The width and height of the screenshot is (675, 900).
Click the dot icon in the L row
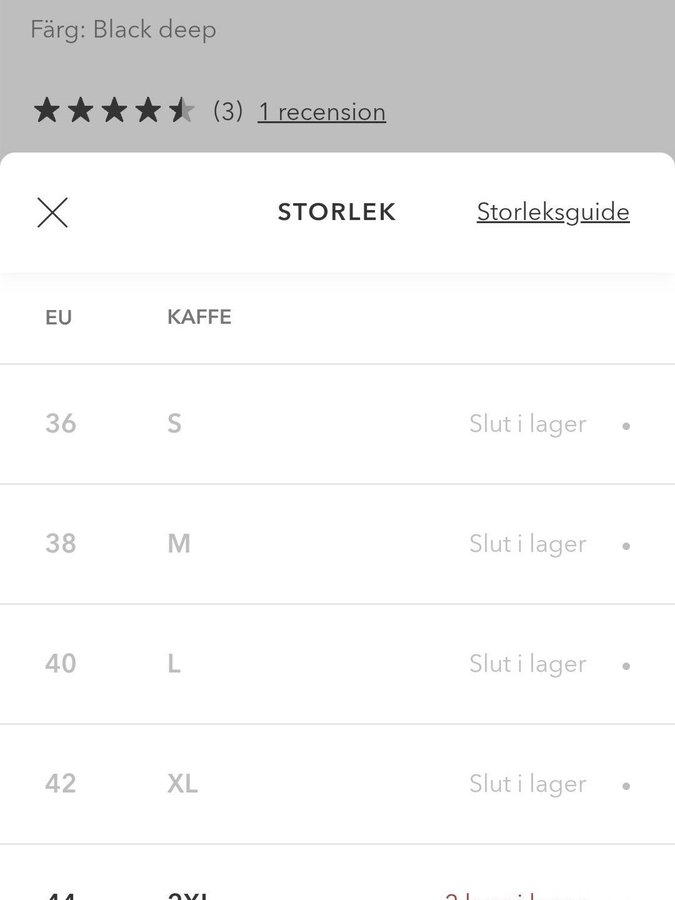(x=626, y=666)
